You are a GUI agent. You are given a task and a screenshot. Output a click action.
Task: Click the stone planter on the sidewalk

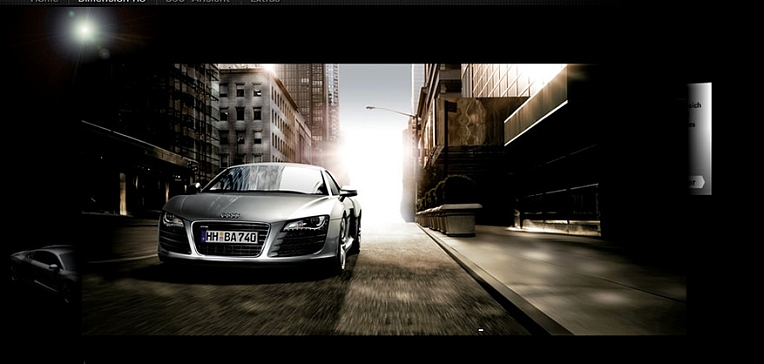click(457, 219)
